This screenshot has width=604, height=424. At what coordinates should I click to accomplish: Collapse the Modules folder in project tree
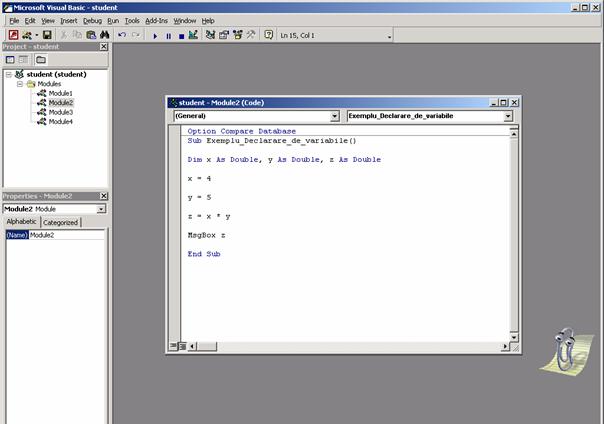click(x=20, y=84)
